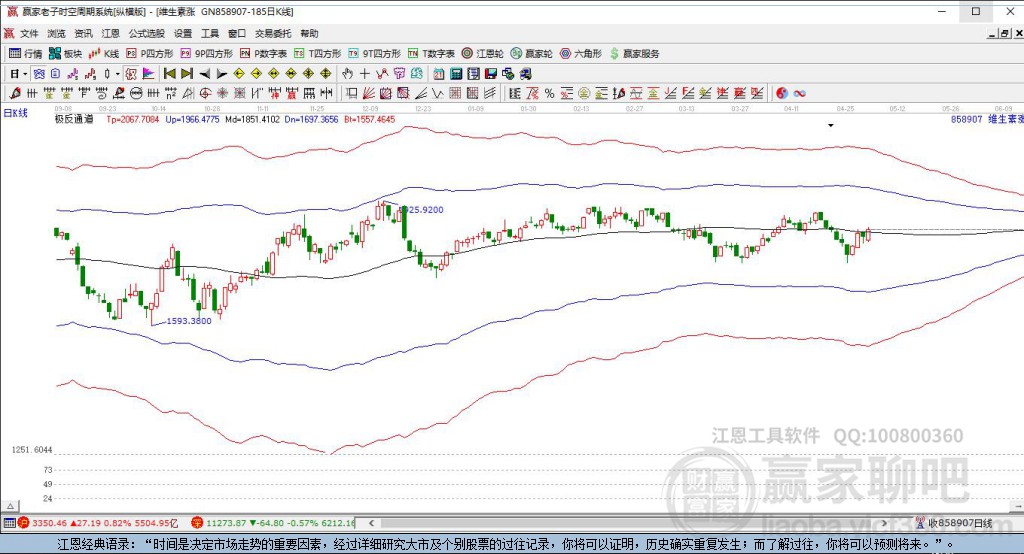Click the 3350.46 index in status bar

(x=49, y=523)
